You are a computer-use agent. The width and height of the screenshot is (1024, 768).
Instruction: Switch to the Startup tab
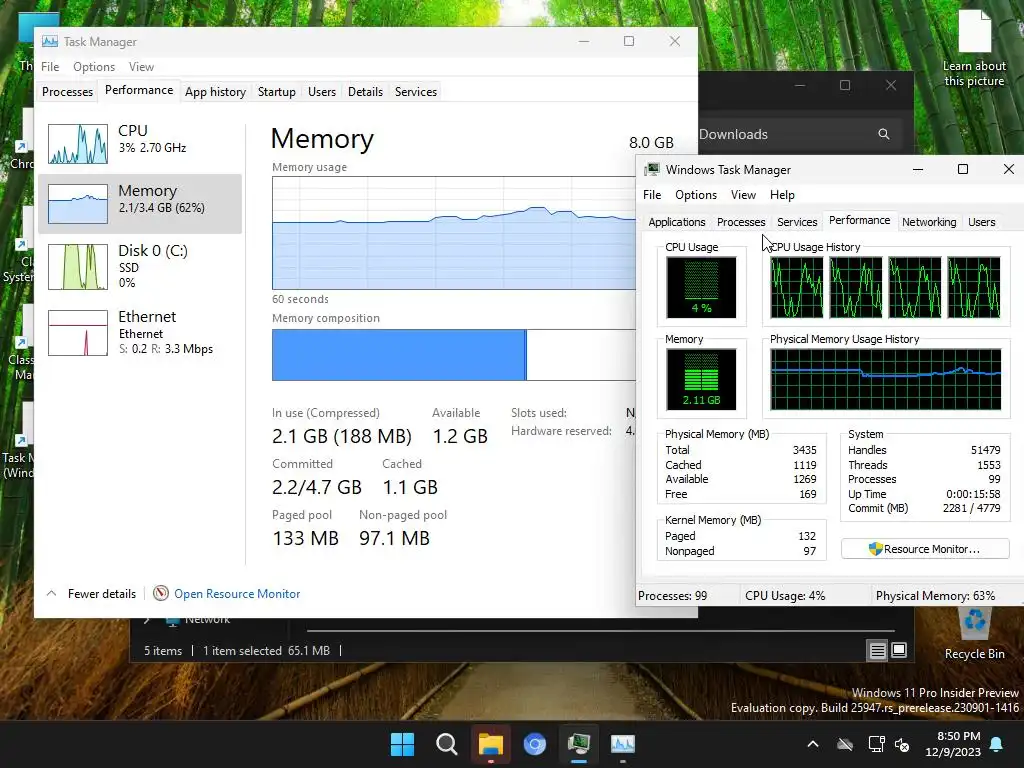(276, 91)
